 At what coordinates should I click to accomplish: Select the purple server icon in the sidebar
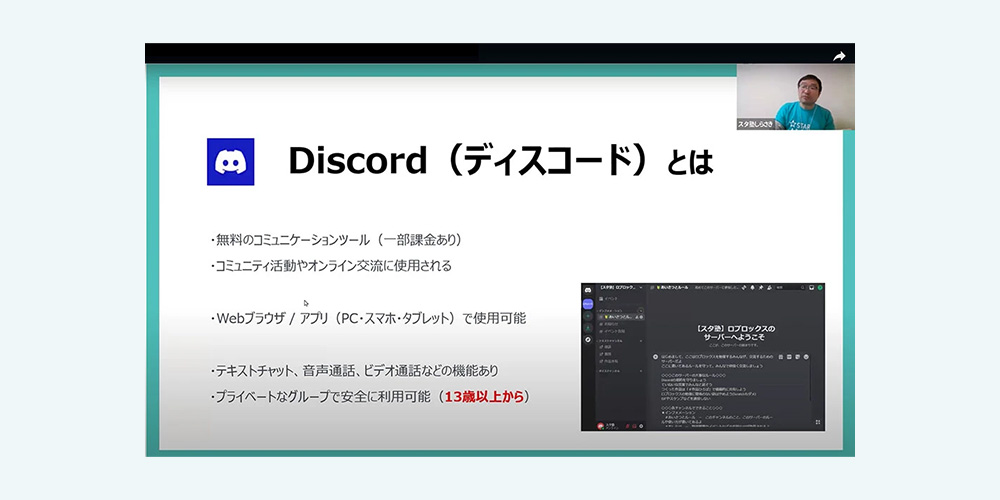point(588,303)
